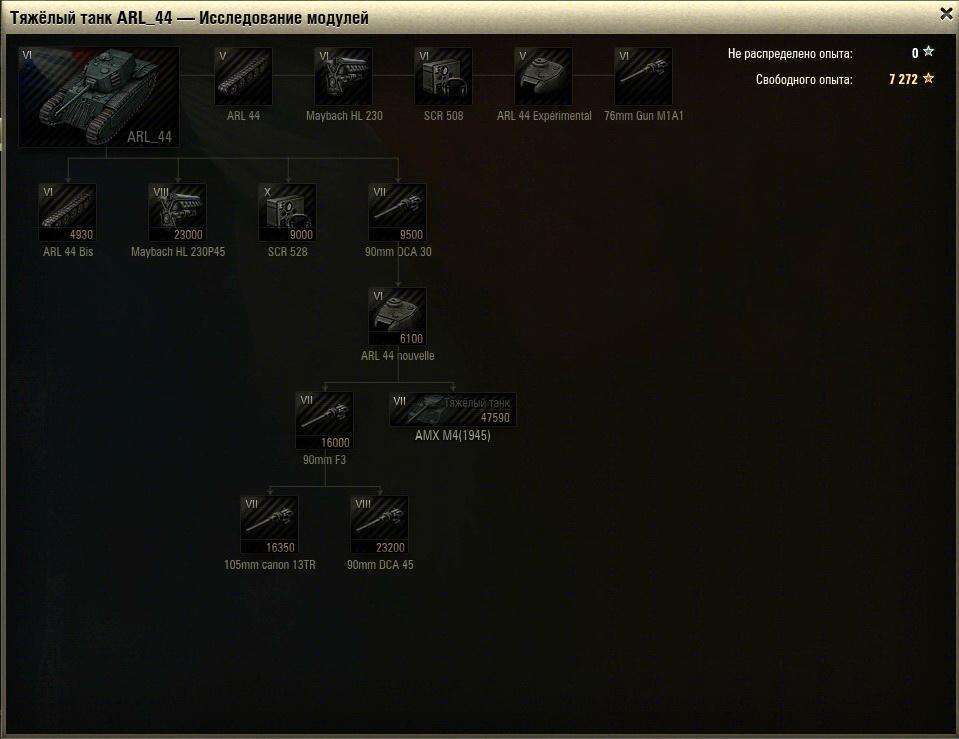959x739 pixels.
Task: Click the '76mm Gun M1A1' module label
Action: click(x=644, y=116)
